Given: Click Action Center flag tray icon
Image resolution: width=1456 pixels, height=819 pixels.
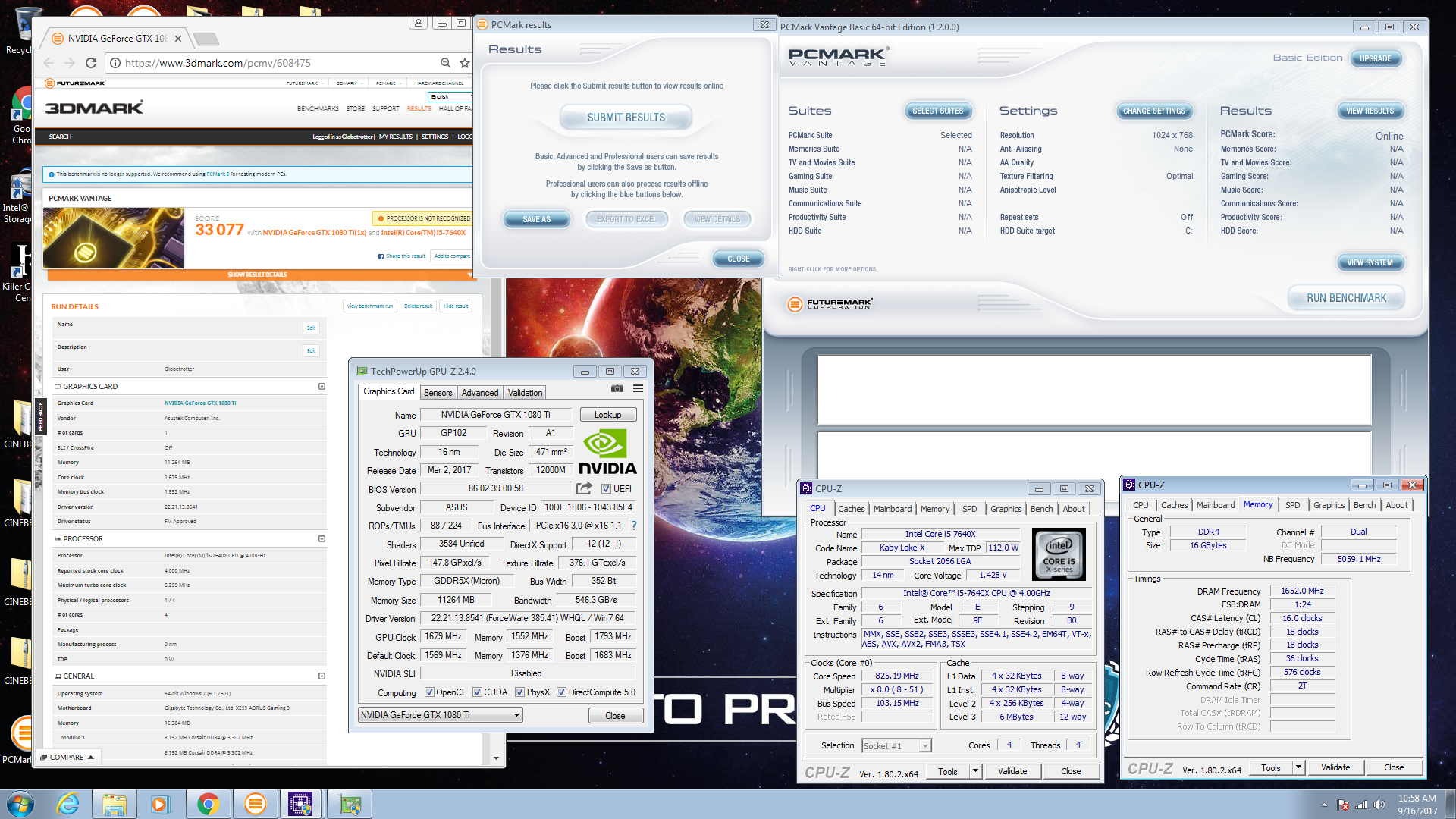Looking at the screenshot, I should [x=1343, y=805].
